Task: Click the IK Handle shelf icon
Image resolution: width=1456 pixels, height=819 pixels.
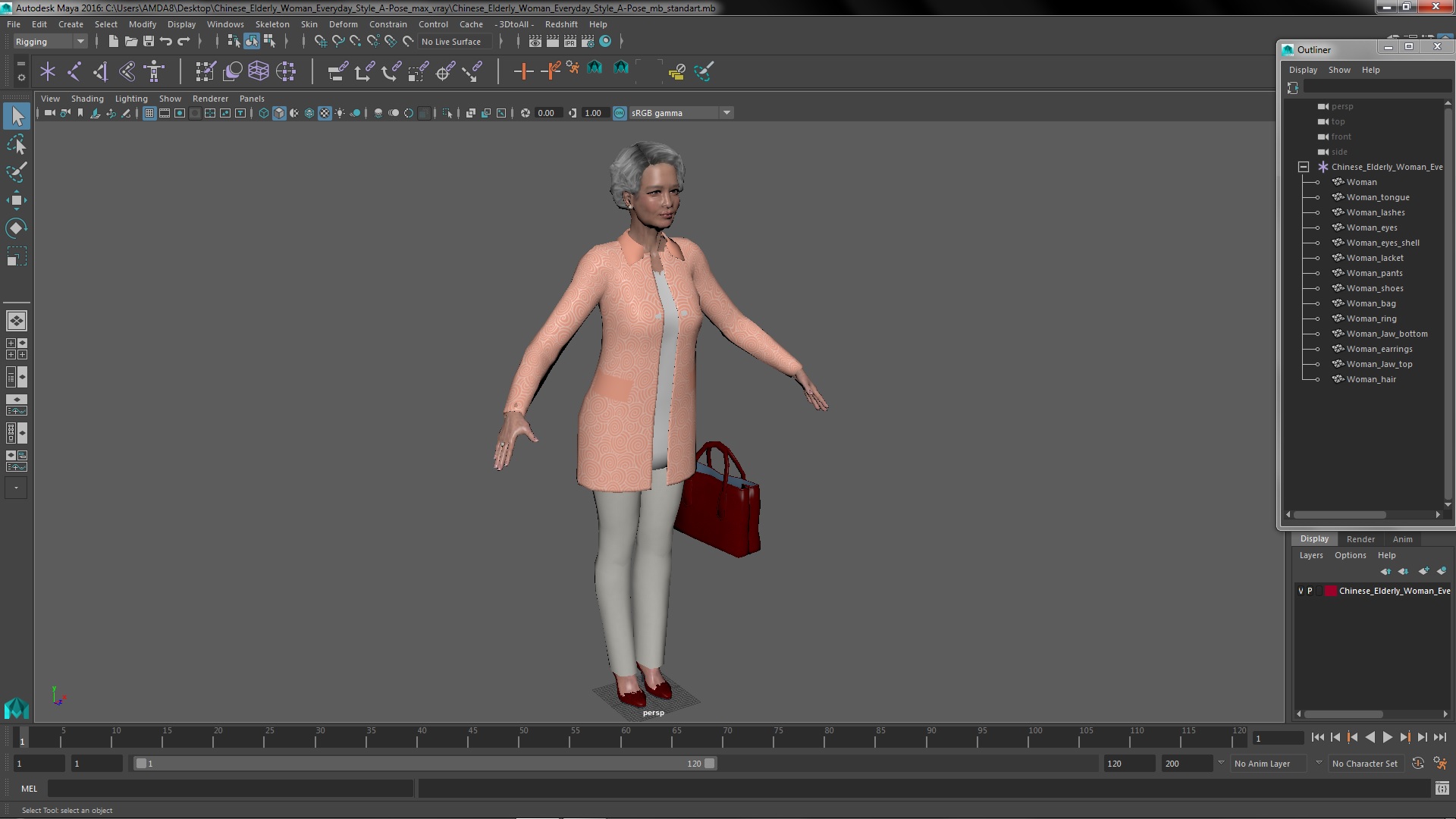Action: 101,71
